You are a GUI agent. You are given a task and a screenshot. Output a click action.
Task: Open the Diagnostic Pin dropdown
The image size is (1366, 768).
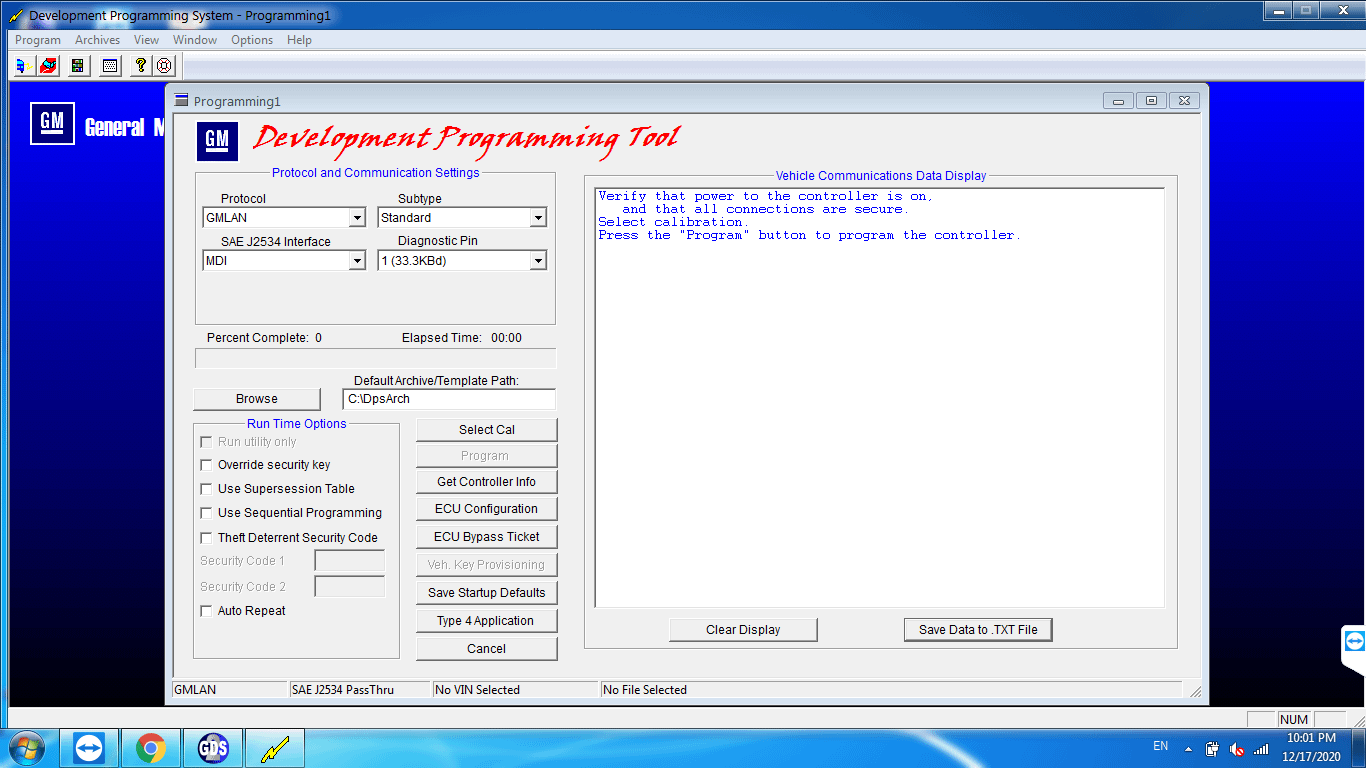point(536,260)
